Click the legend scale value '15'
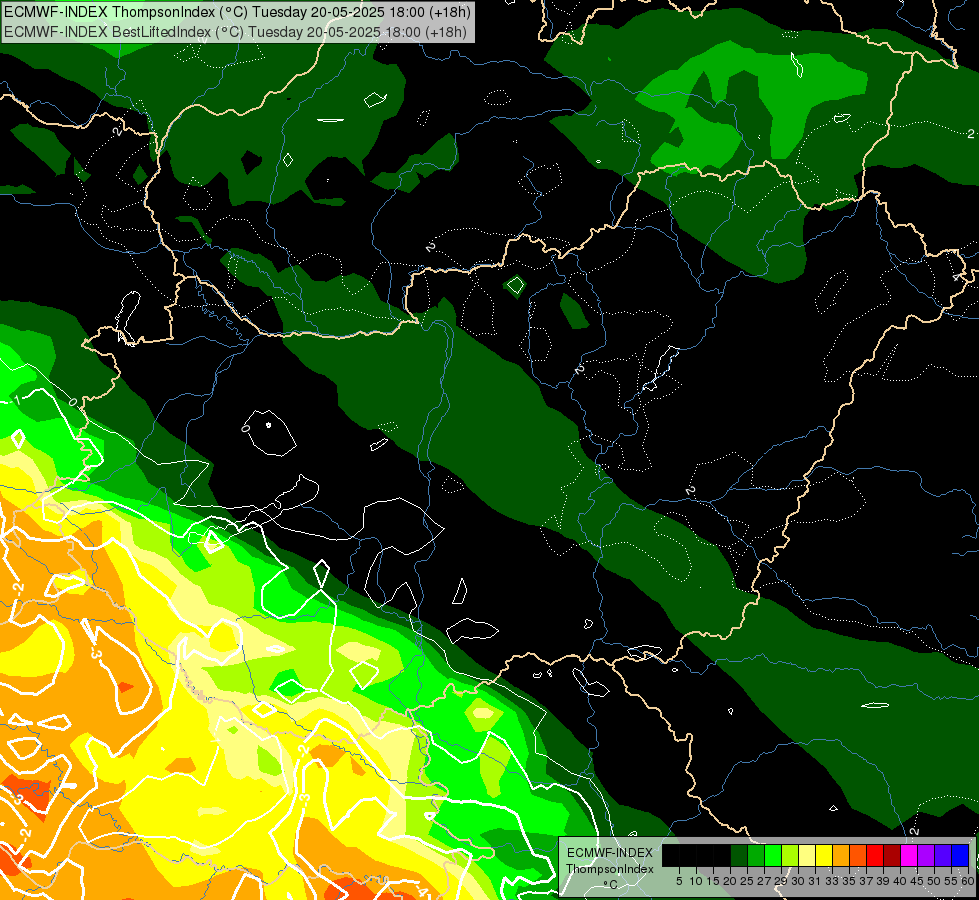 click(x=713, y=881)
